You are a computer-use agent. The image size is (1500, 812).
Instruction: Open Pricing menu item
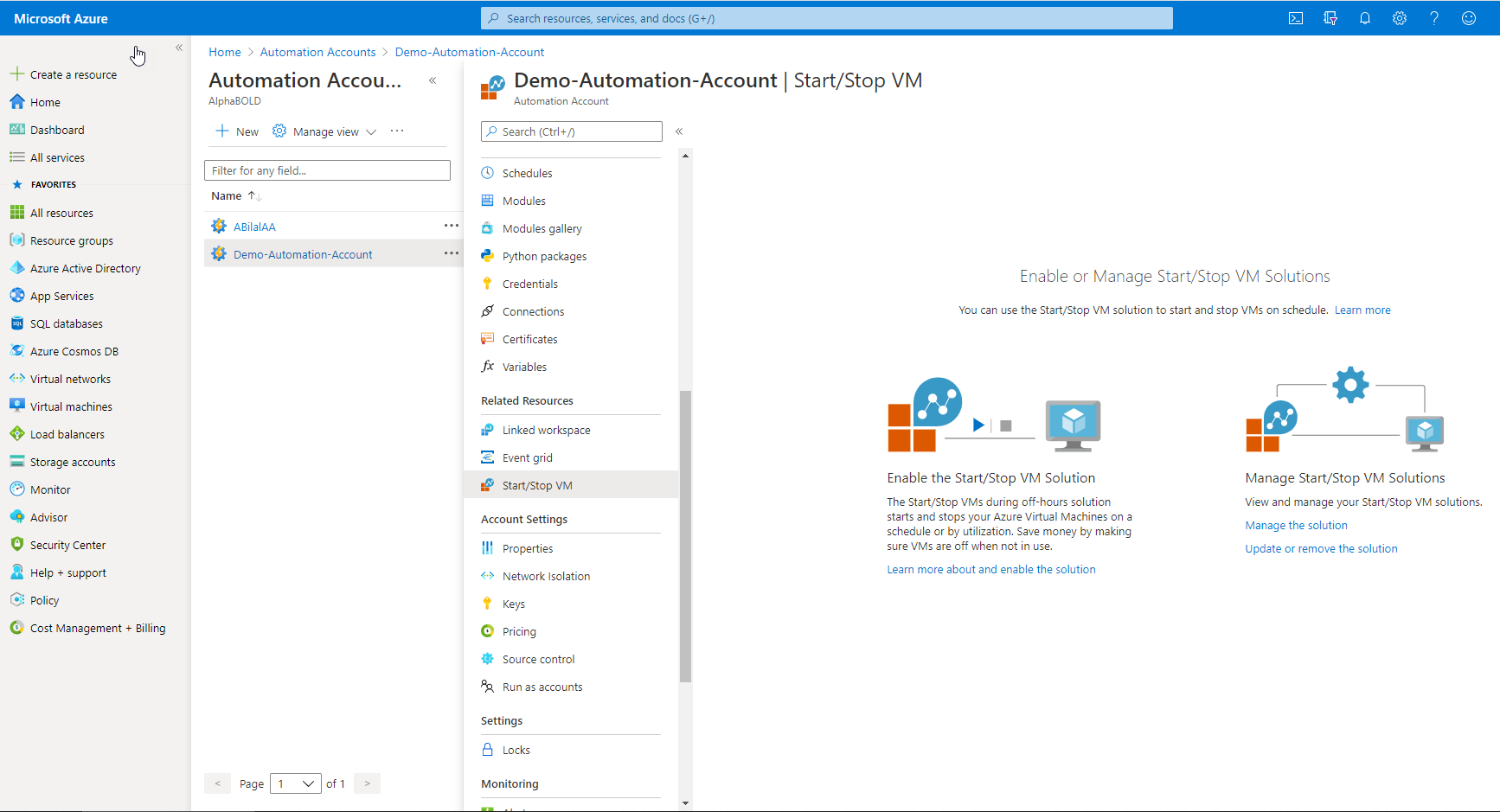point(519,631)
